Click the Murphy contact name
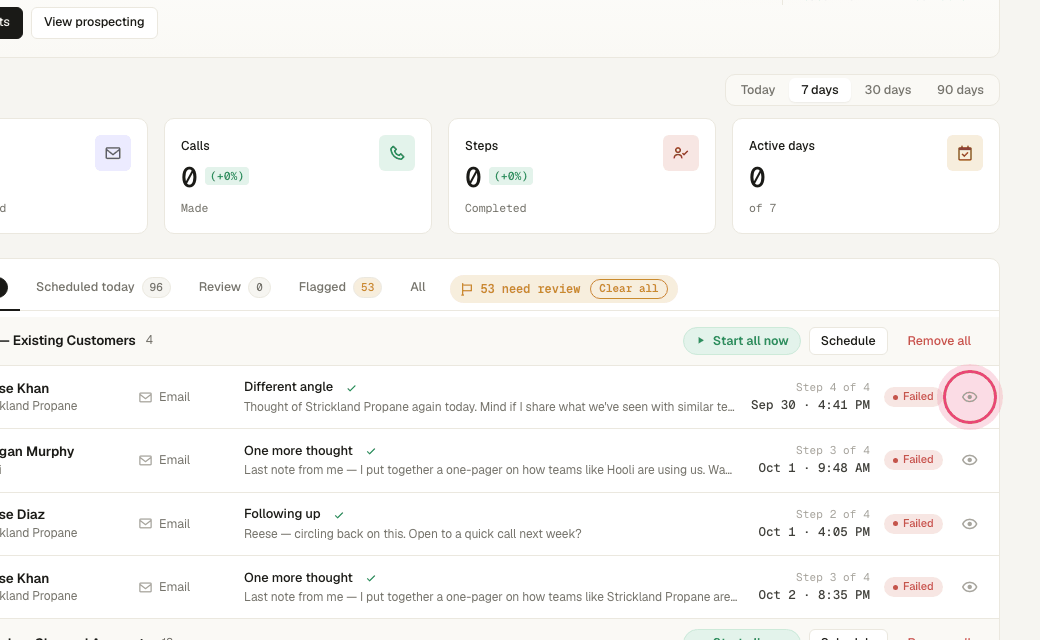 point(37,452)
